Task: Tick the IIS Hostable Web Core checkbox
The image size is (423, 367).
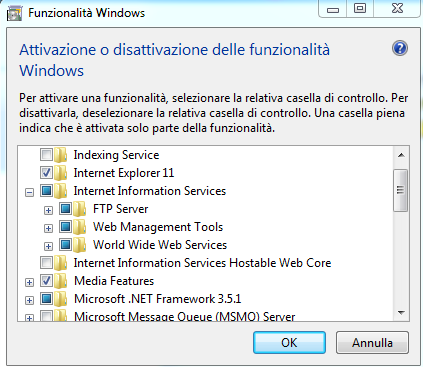Action: coord(46,263)
